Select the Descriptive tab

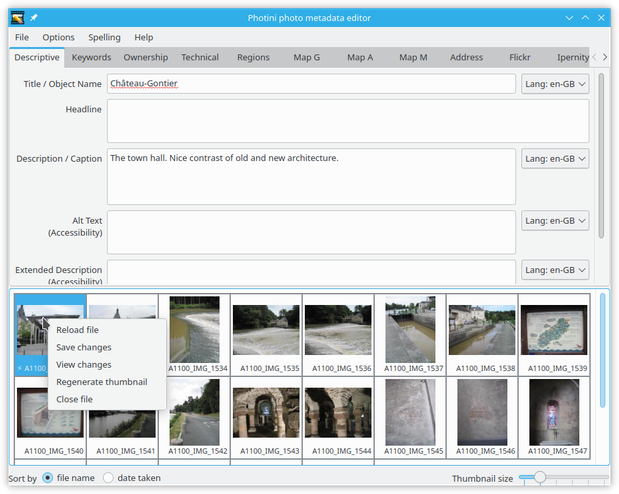37,57
